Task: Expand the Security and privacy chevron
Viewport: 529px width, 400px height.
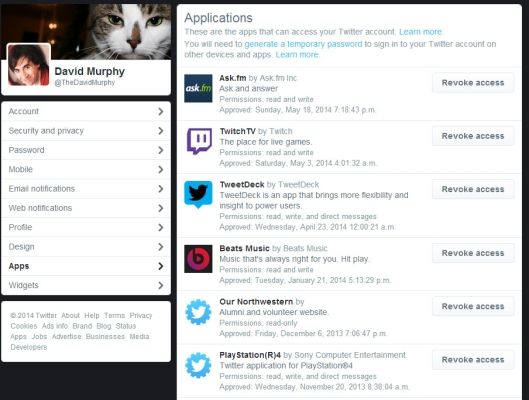Action: pyautogui.click(x=161, y=131)
